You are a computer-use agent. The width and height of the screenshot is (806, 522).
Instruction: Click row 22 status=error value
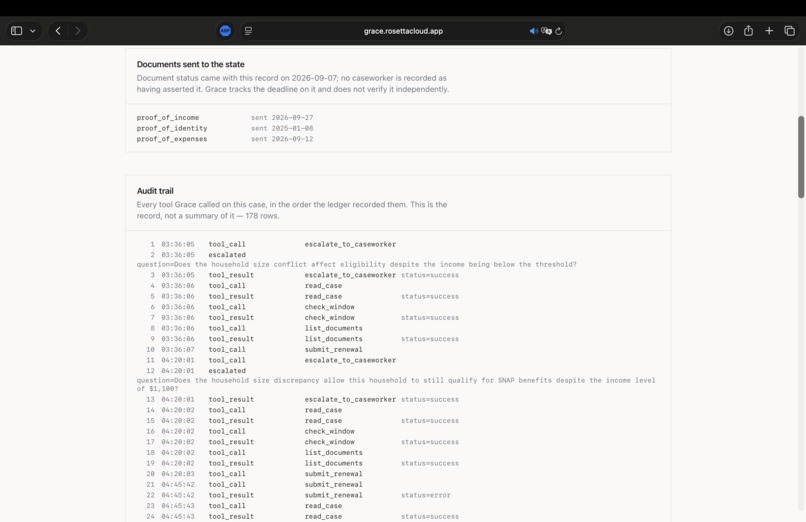(426, 495)
